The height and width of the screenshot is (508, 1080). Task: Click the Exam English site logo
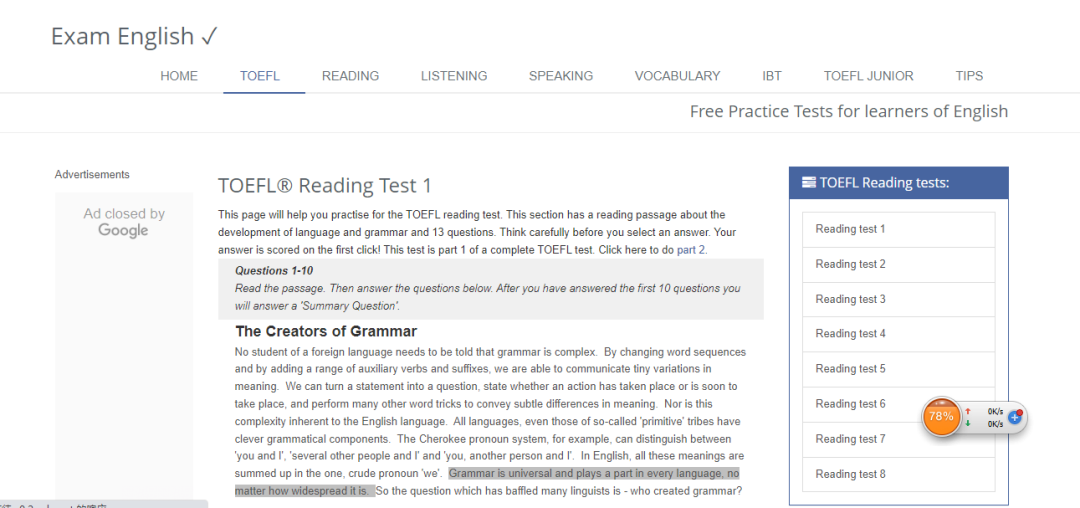point(135,36)
